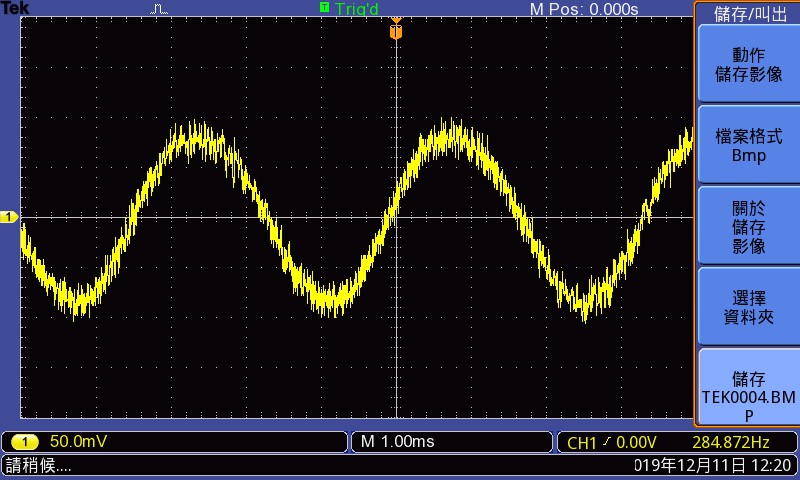Image resolution: width=800 pixels, height=480 pixels.
Task: Select the M Pos: 0.000s readout
Action: click(583, 9)
